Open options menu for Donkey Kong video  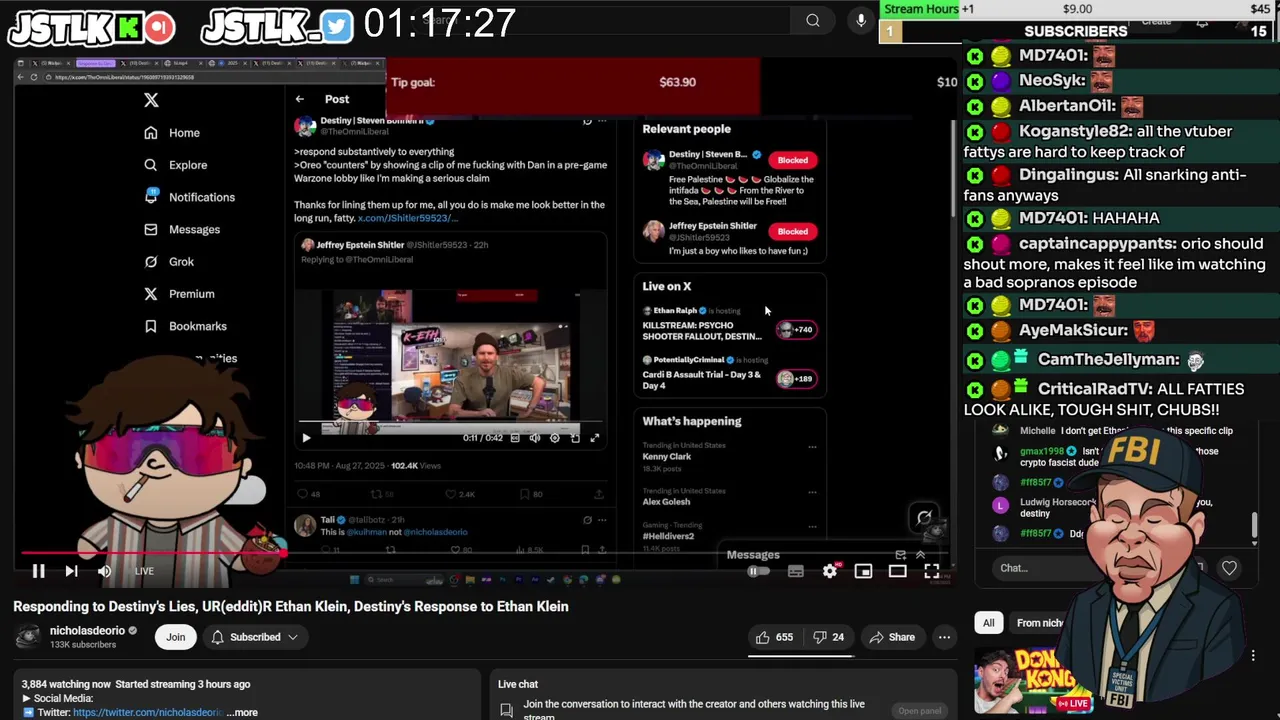pos(1253,656)
